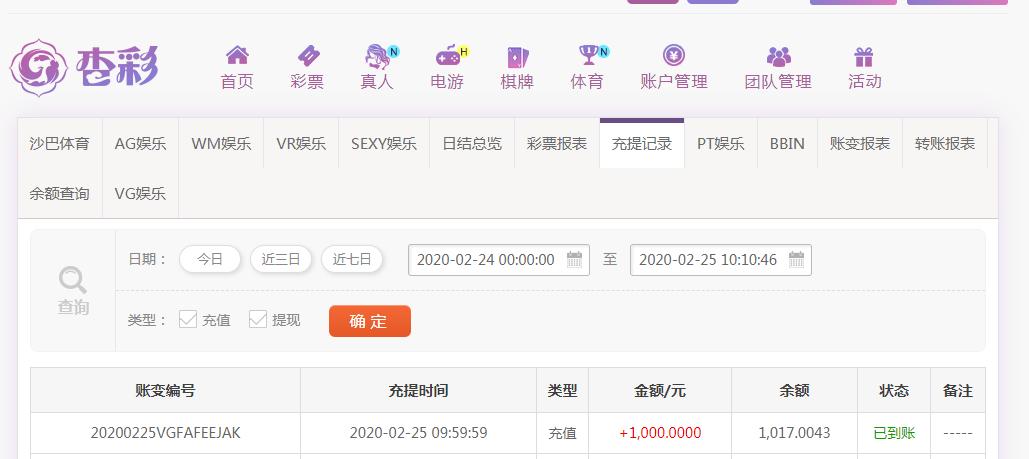Switch to the VG娱乐 tab

140,194
